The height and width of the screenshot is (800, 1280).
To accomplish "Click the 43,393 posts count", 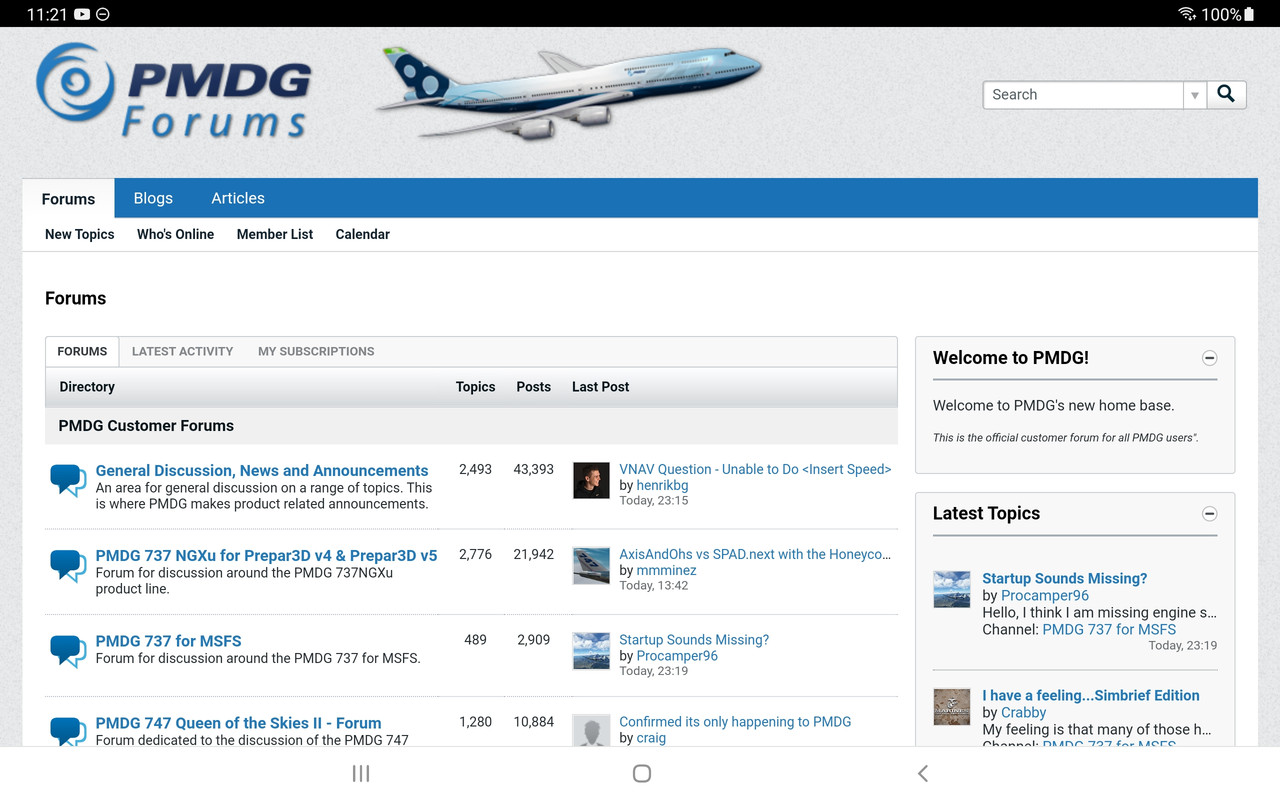I will [534, 469].
